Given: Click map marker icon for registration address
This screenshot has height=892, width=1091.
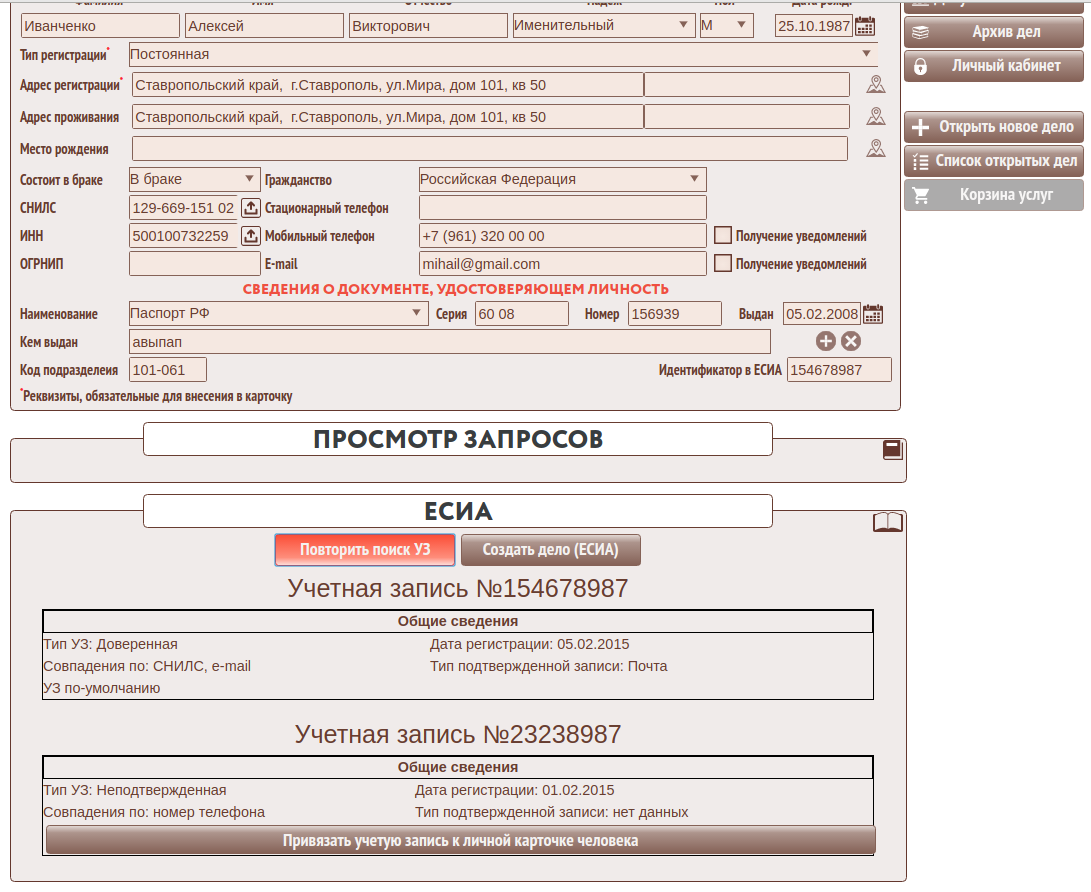Looking at the screenshot, I should pos(876,85).
